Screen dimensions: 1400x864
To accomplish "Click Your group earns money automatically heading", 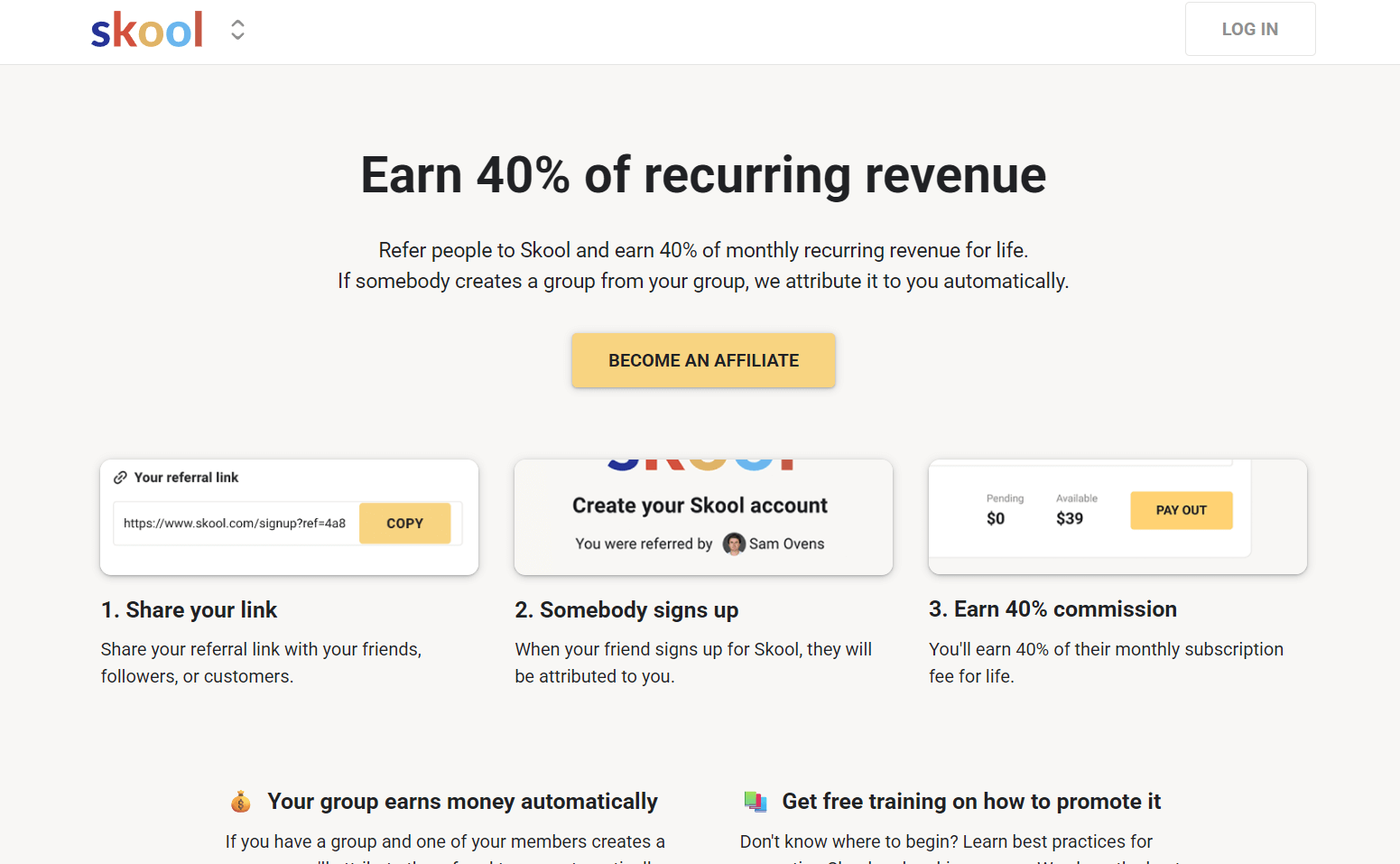I will [x=462, y=802].
